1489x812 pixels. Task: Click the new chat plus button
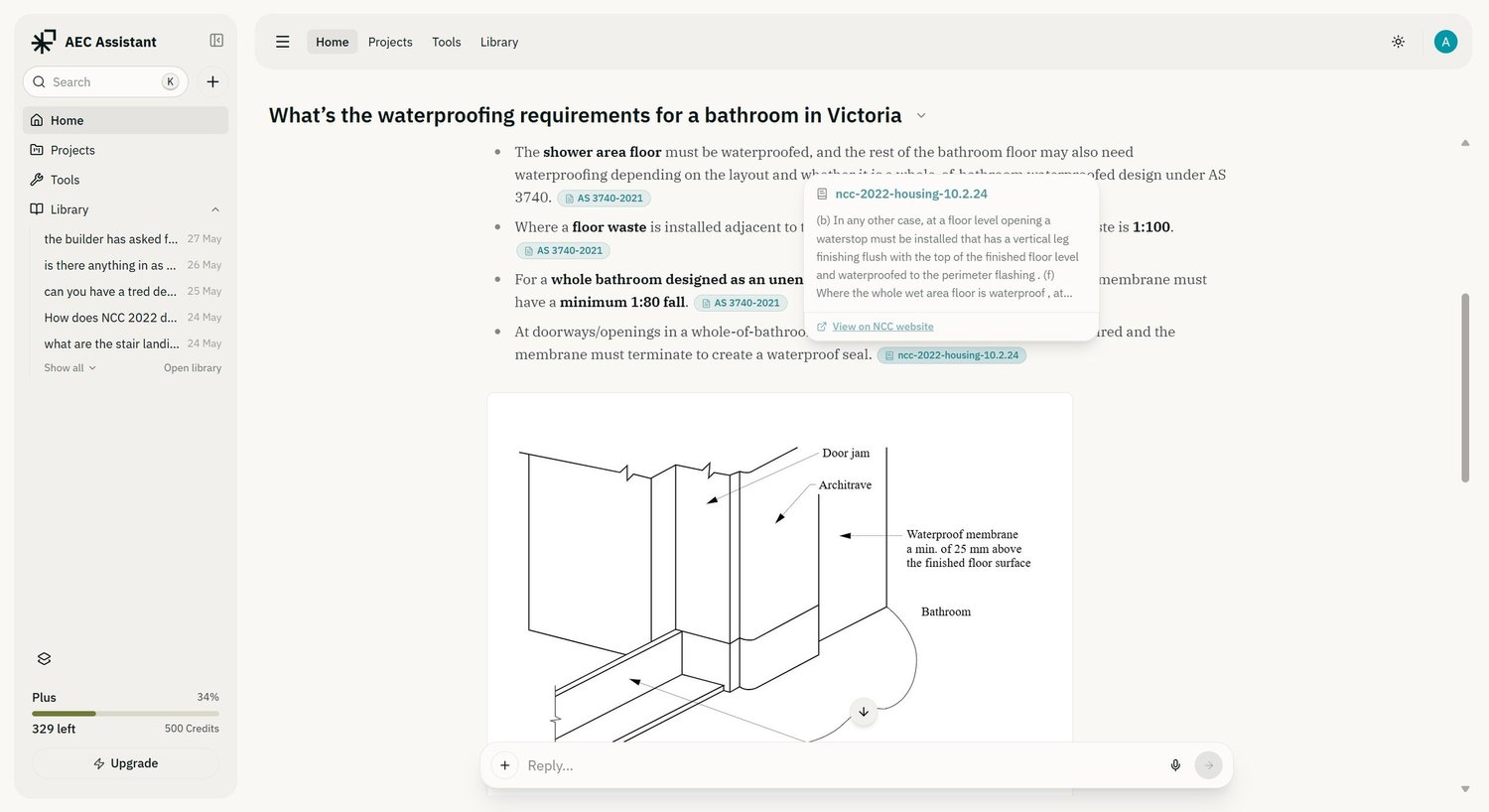pyautogui.click(x=212, y=82)
